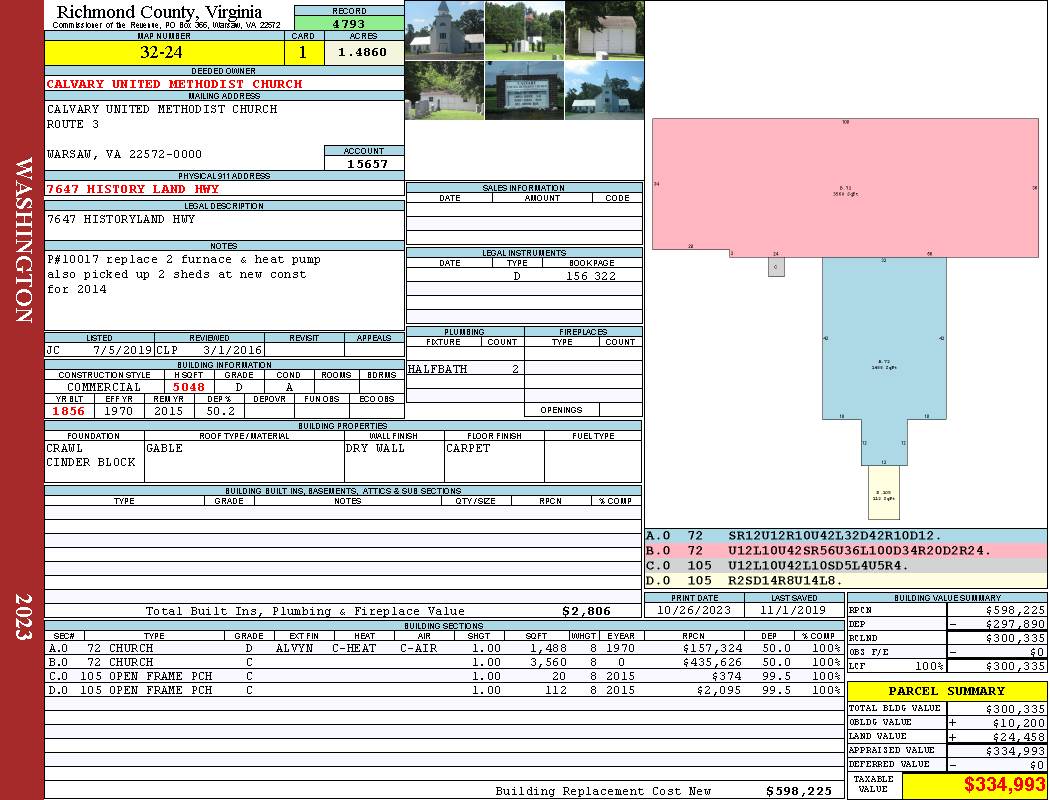
Task: Click LAND VALUE $24,458
Action: (1019, 737)
